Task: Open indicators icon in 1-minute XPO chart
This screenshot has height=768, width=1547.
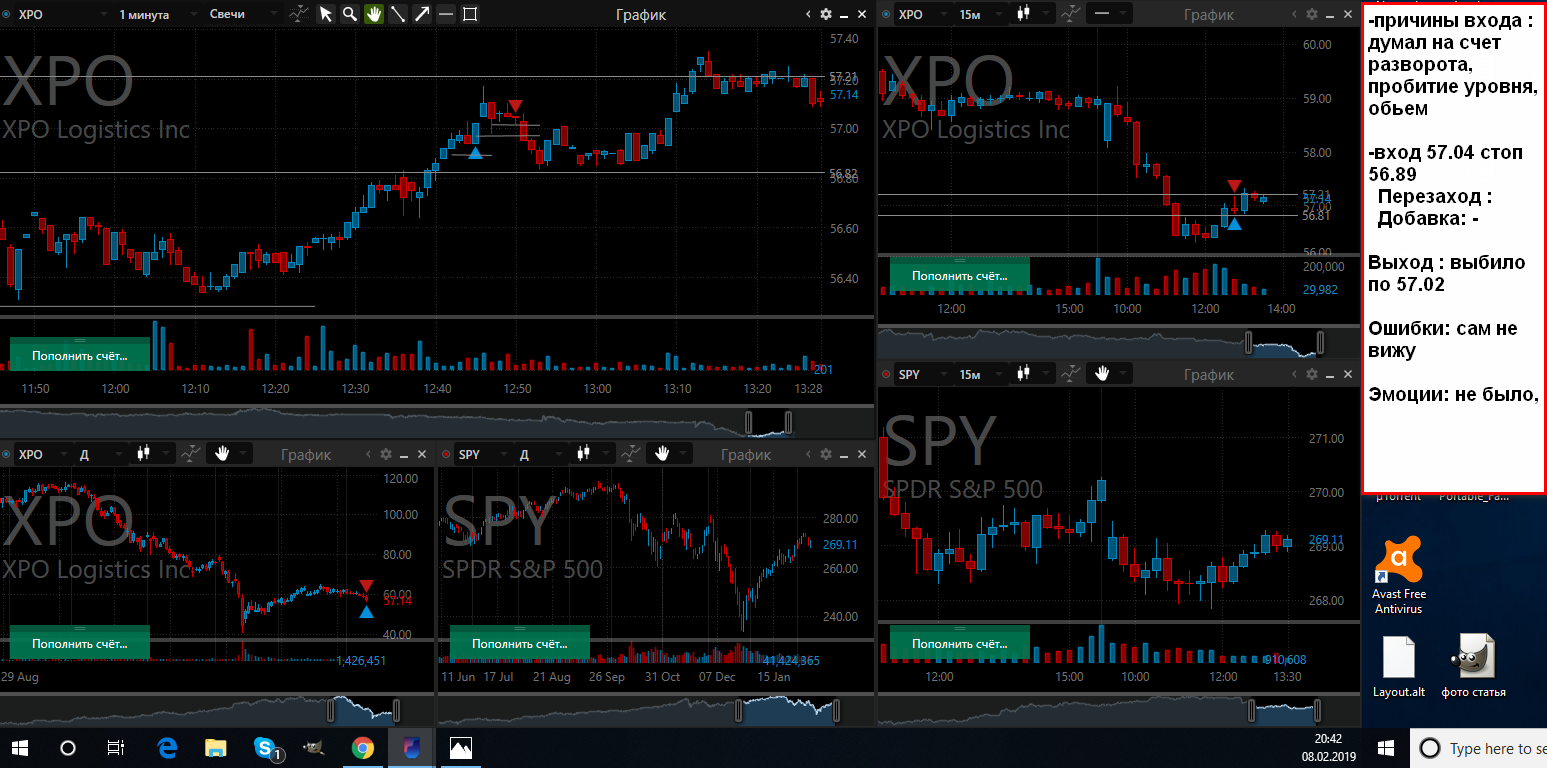Action: tap(299, 14)
